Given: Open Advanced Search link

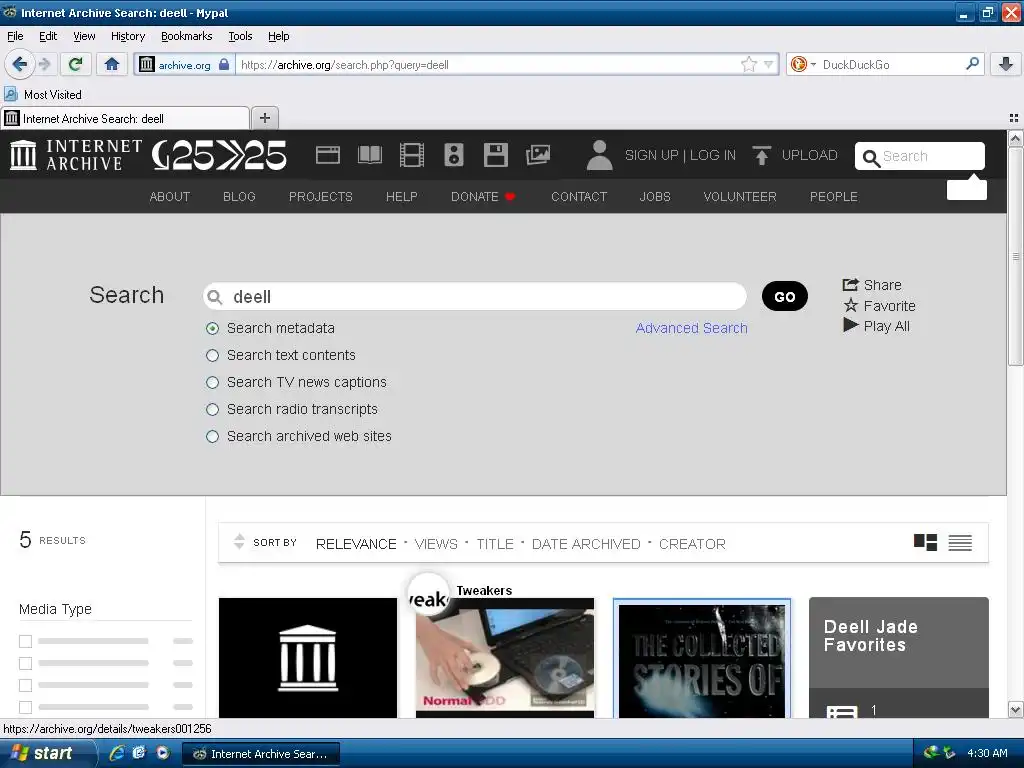Looking at the screenshot, I should [x=692, y=328].
